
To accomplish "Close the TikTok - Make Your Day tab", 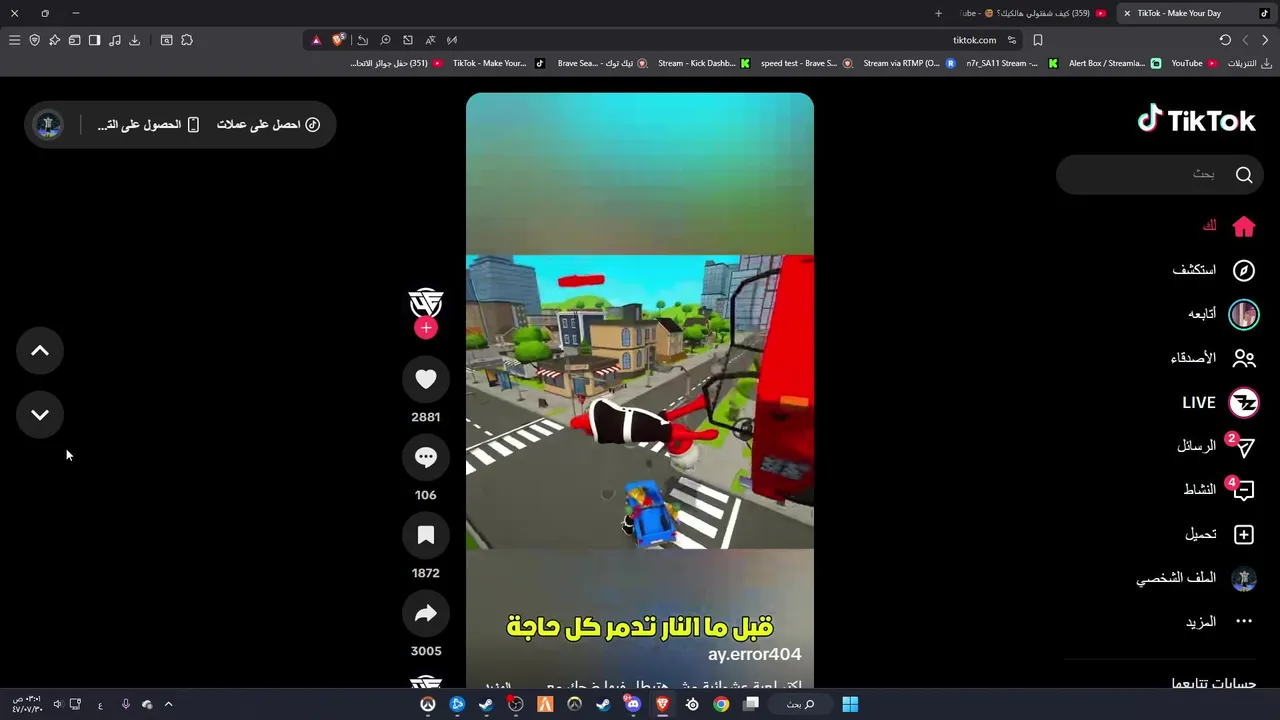I will click(x=1127, y=13).
